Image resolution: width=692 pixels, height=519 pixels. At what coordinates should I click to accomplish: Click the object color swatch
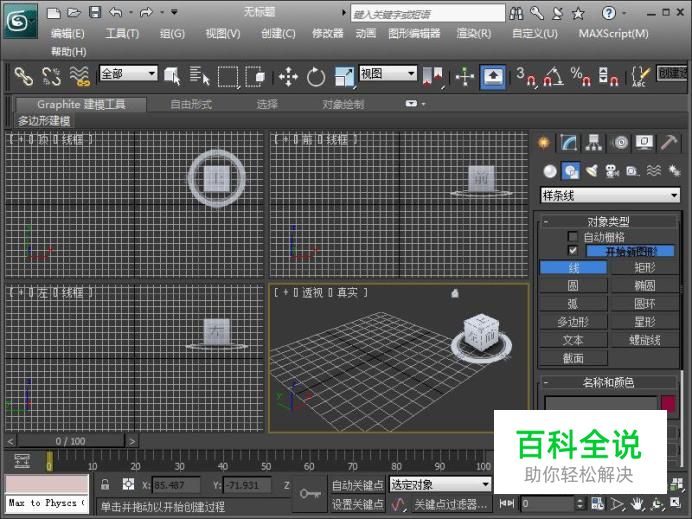click(x=667, y=404)
